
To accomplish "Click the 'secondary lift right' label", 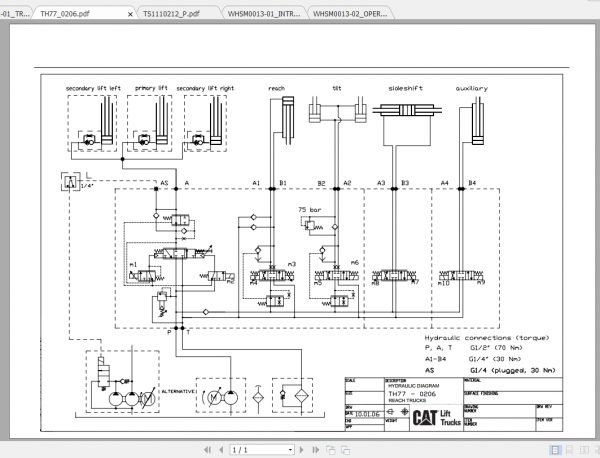I will (x=205, y=88).
